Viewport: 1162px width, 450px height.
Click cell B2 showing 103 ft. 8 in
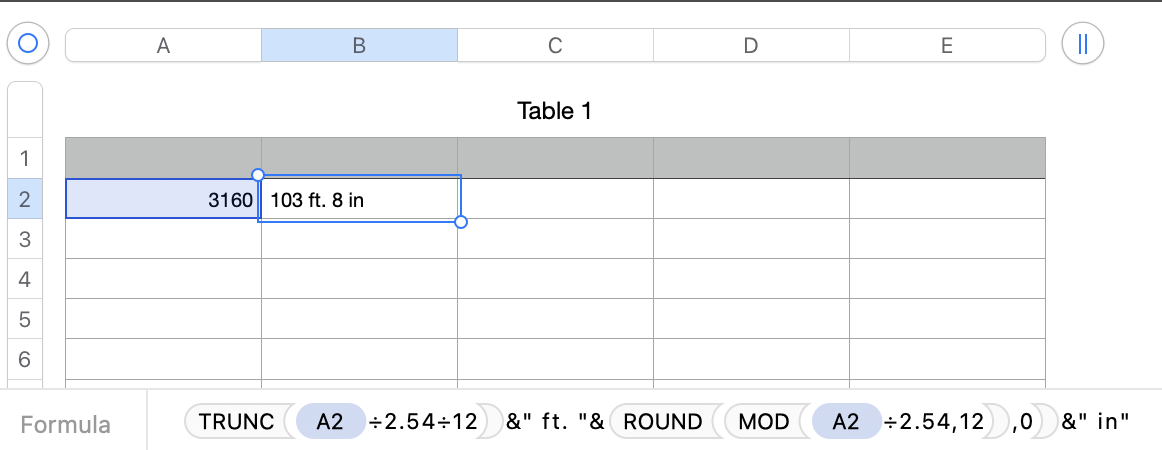(359, 199)
